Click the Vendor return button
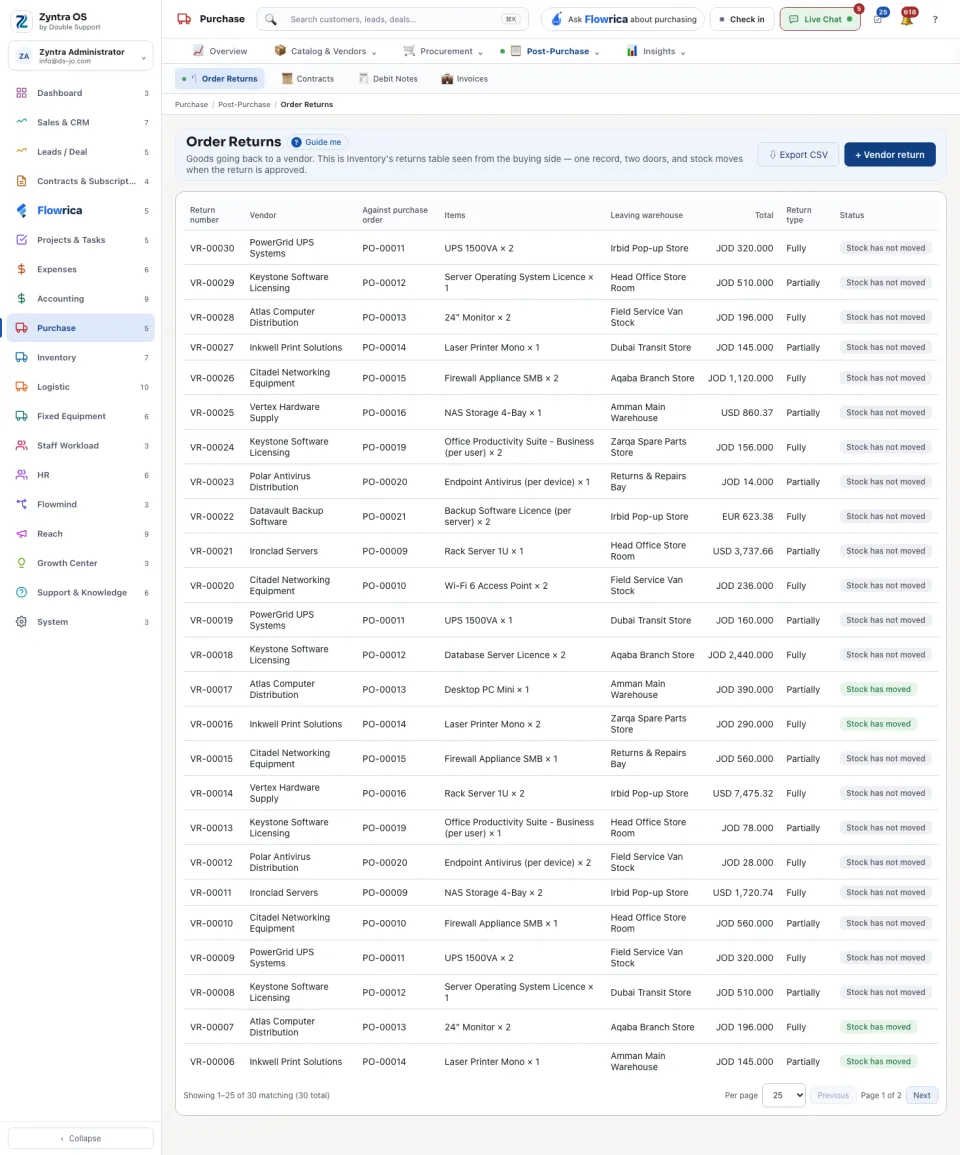Image resolution: width=960 pixels, height=1155 pixels. point(889,155)
